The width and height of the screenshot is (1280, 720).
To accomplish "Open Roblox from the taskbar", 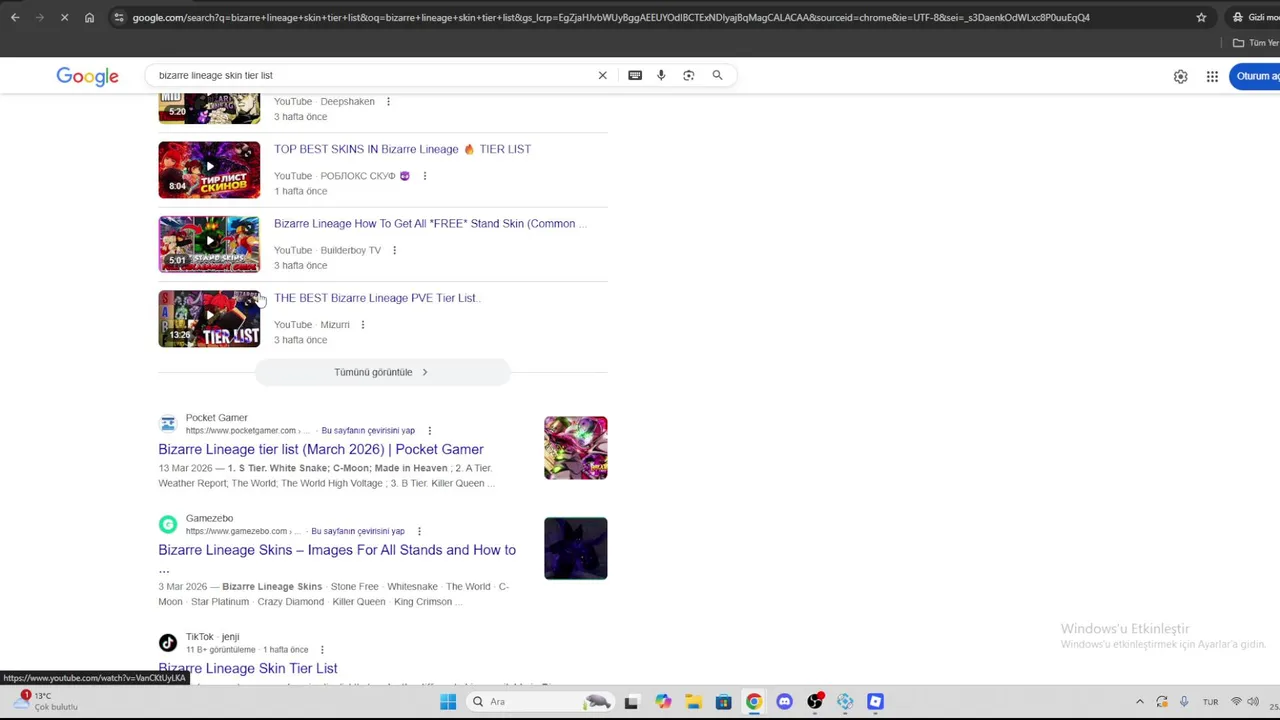I will point(875,702).
